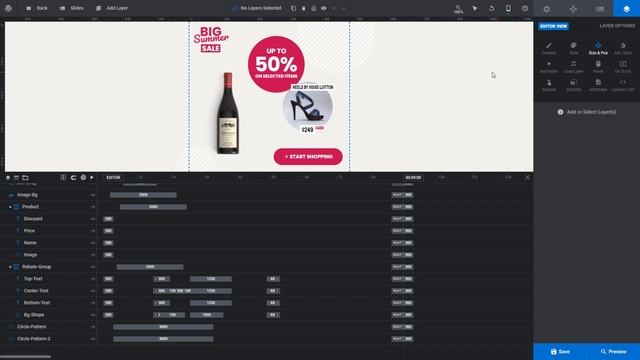This screenshot has width=640, height=360.
Task: Open the Size & Pos settings
Action: pyautogui.click(x=598, y=48)
